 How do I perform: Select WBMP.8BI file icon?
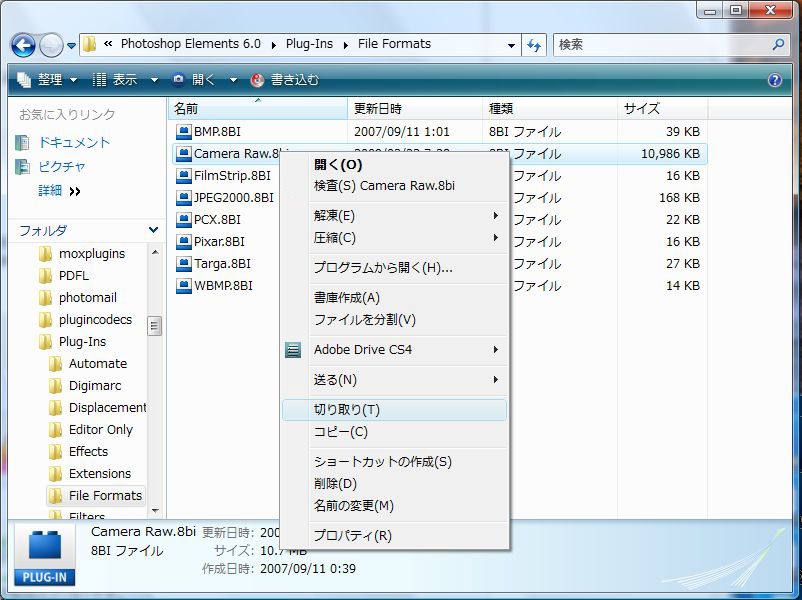point(183,286)
